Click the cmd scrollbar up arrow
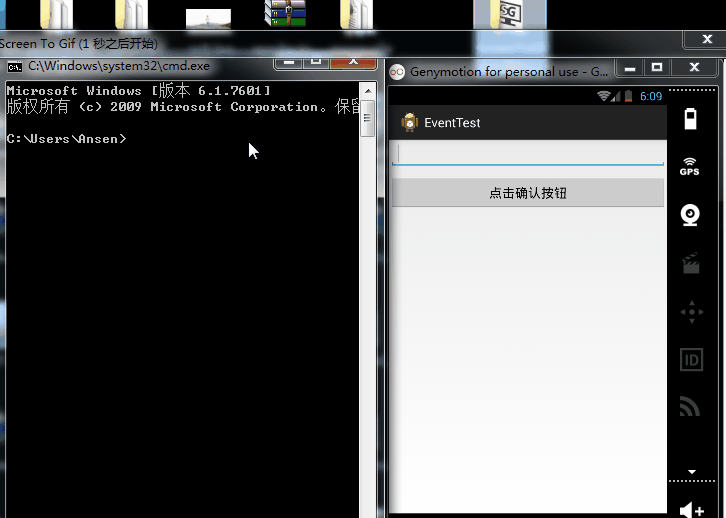This screenshot has width=726, height=518. coord(368,91)
